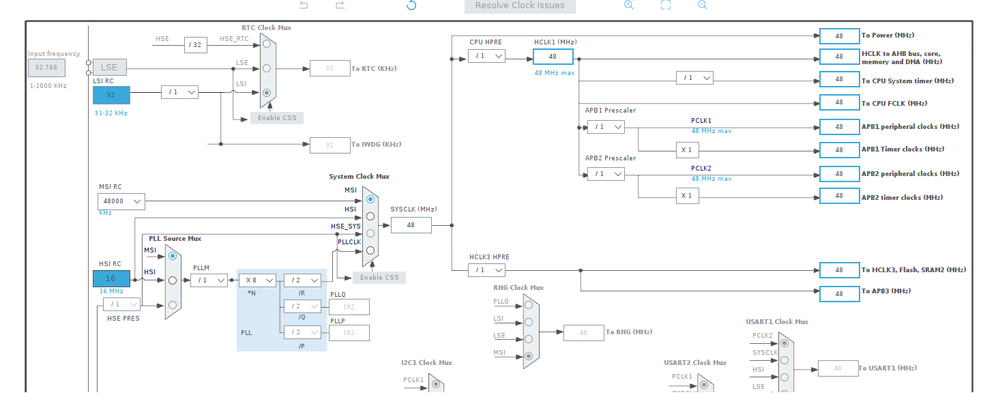This screenshot has width=998, height=393.
Task: Click the fit-to-screen zoom icon
Action: (x=666, y=5)
